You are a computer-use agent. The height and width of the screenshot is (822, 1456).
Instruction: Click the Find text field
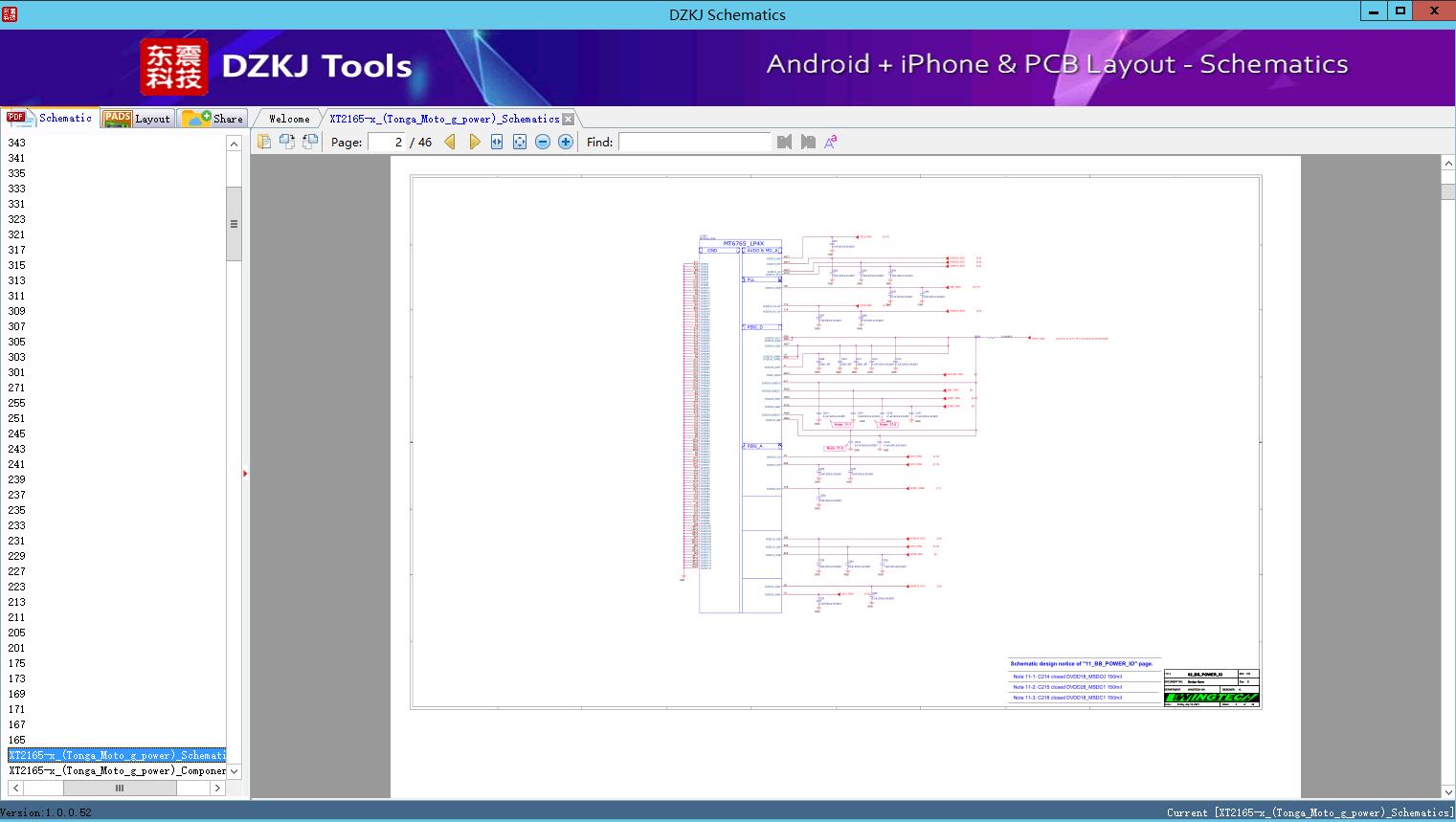694,142
